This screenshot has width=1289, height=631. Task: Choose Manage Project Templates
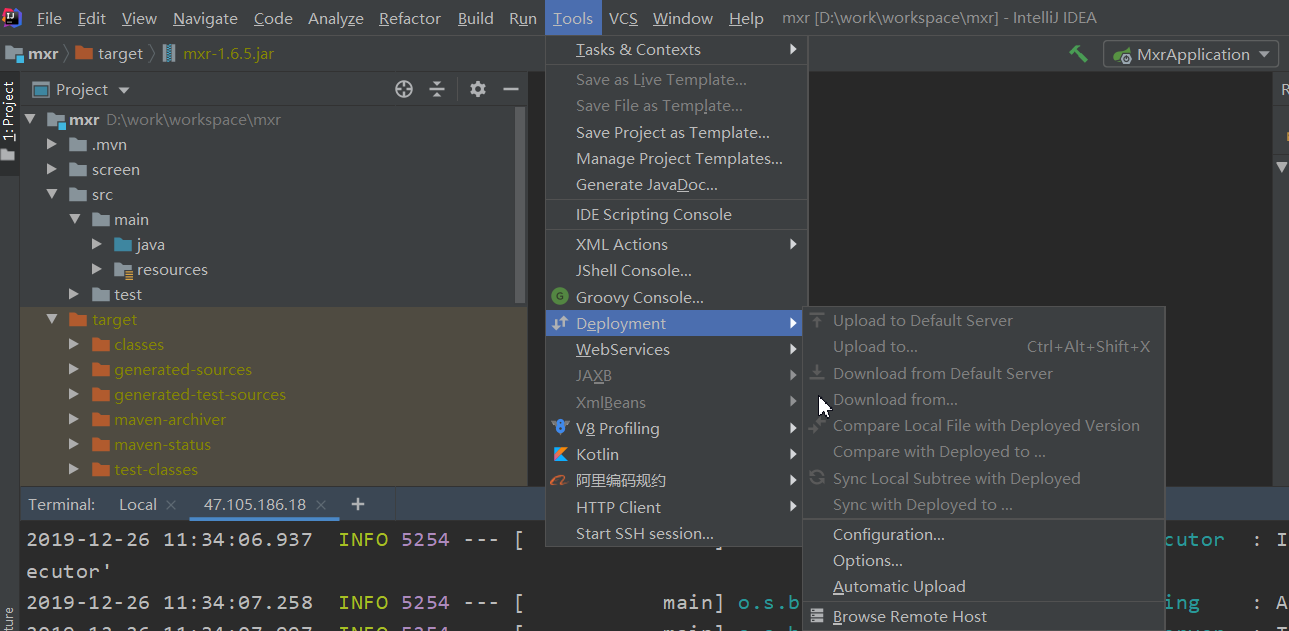[x=676, y=159]
